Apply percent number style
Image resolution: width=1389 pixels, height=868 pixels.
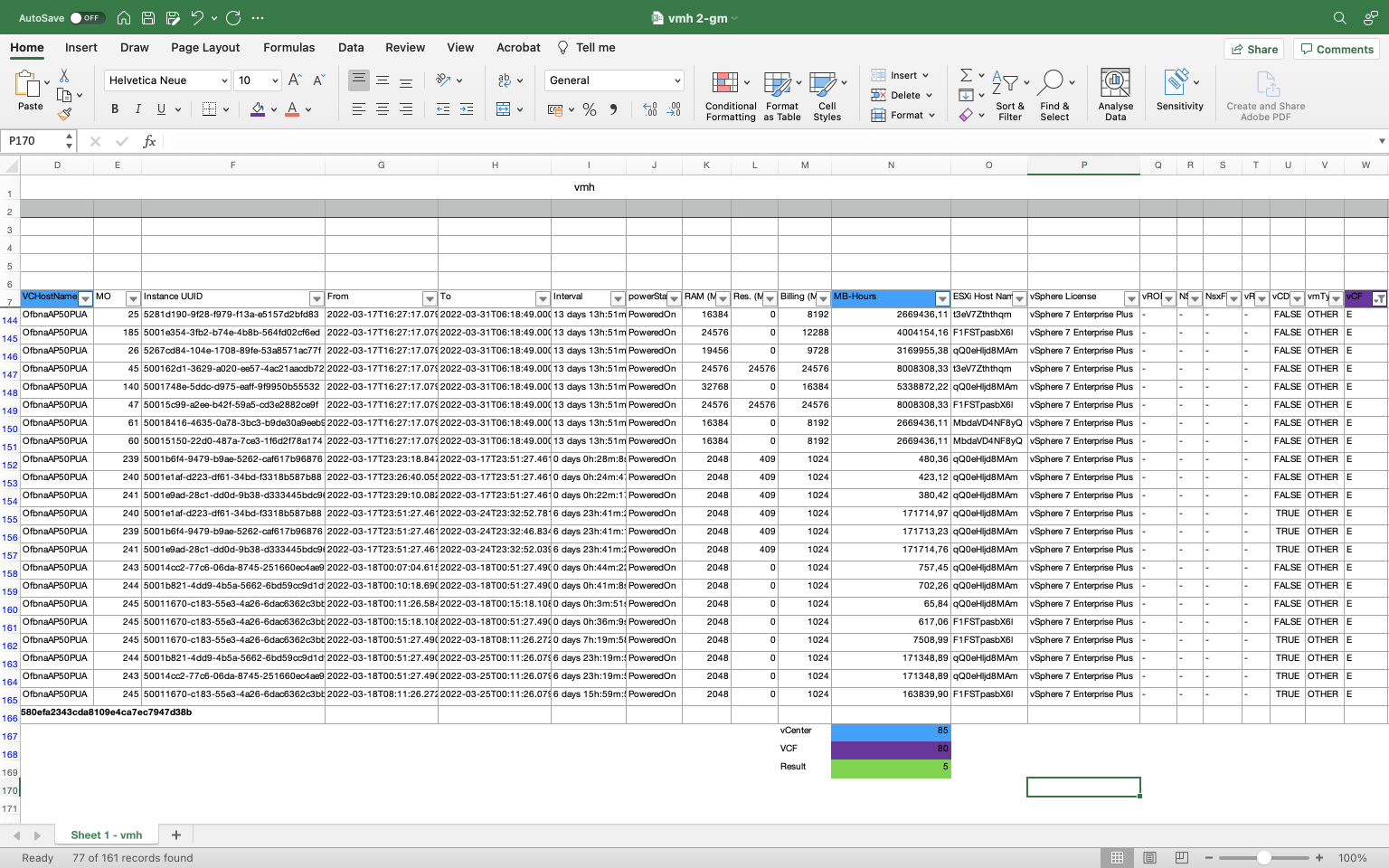coord(589,110)
